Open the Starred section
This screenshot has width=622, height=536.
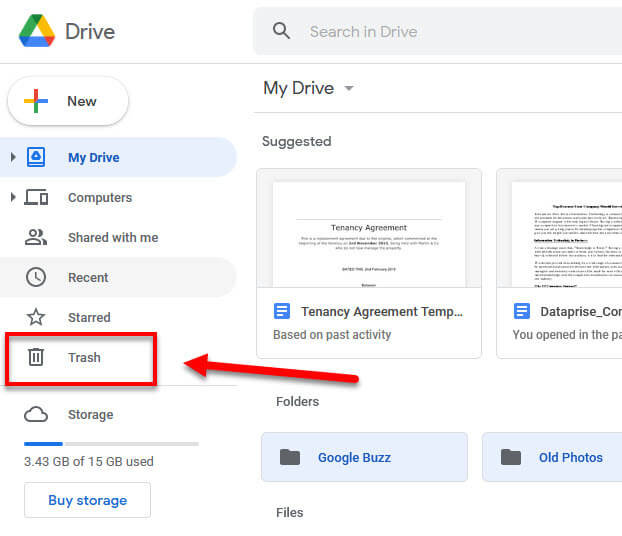click(118, 317)
